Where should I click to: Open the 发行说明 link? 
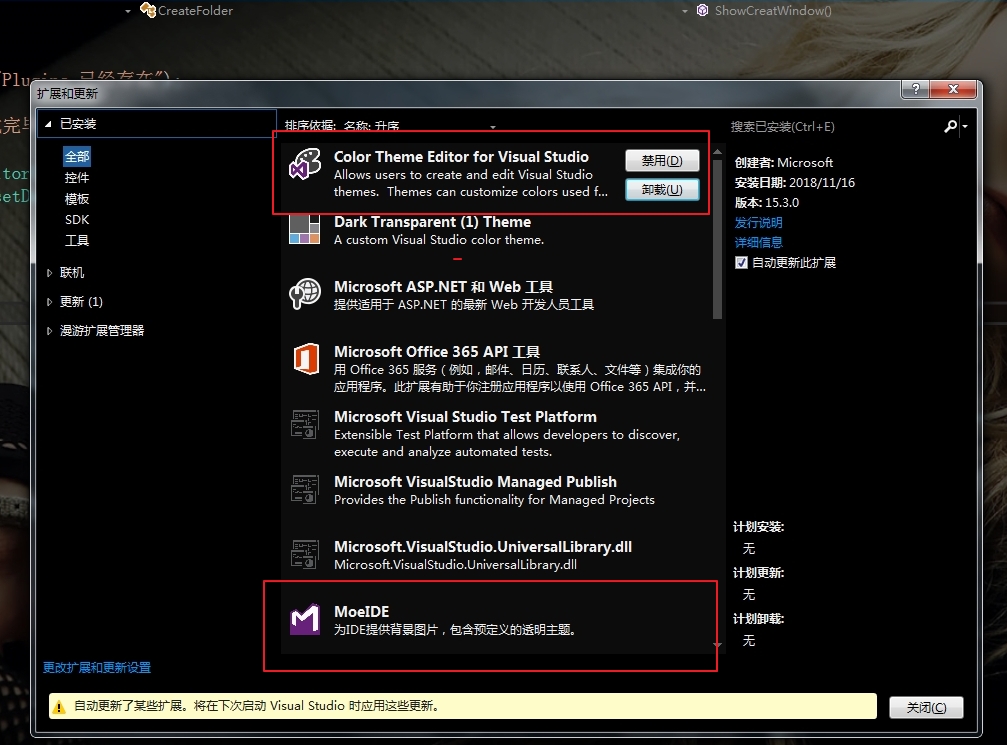coord(758,223)
